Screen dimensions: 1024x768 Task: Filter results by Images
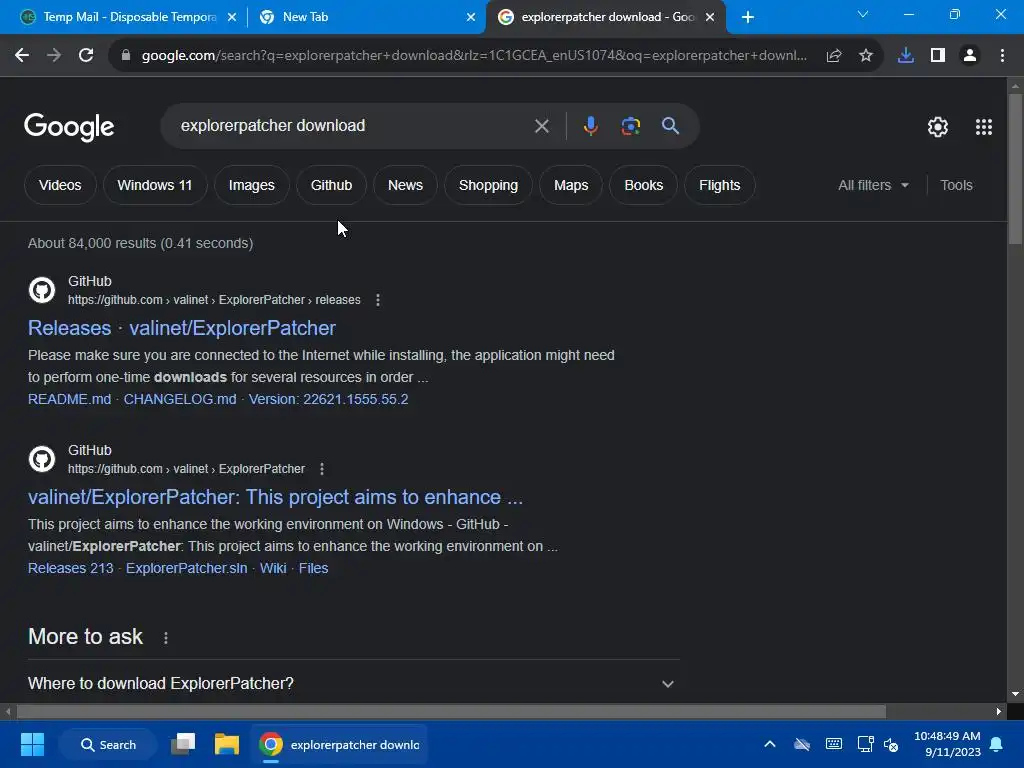click(251, 185)
